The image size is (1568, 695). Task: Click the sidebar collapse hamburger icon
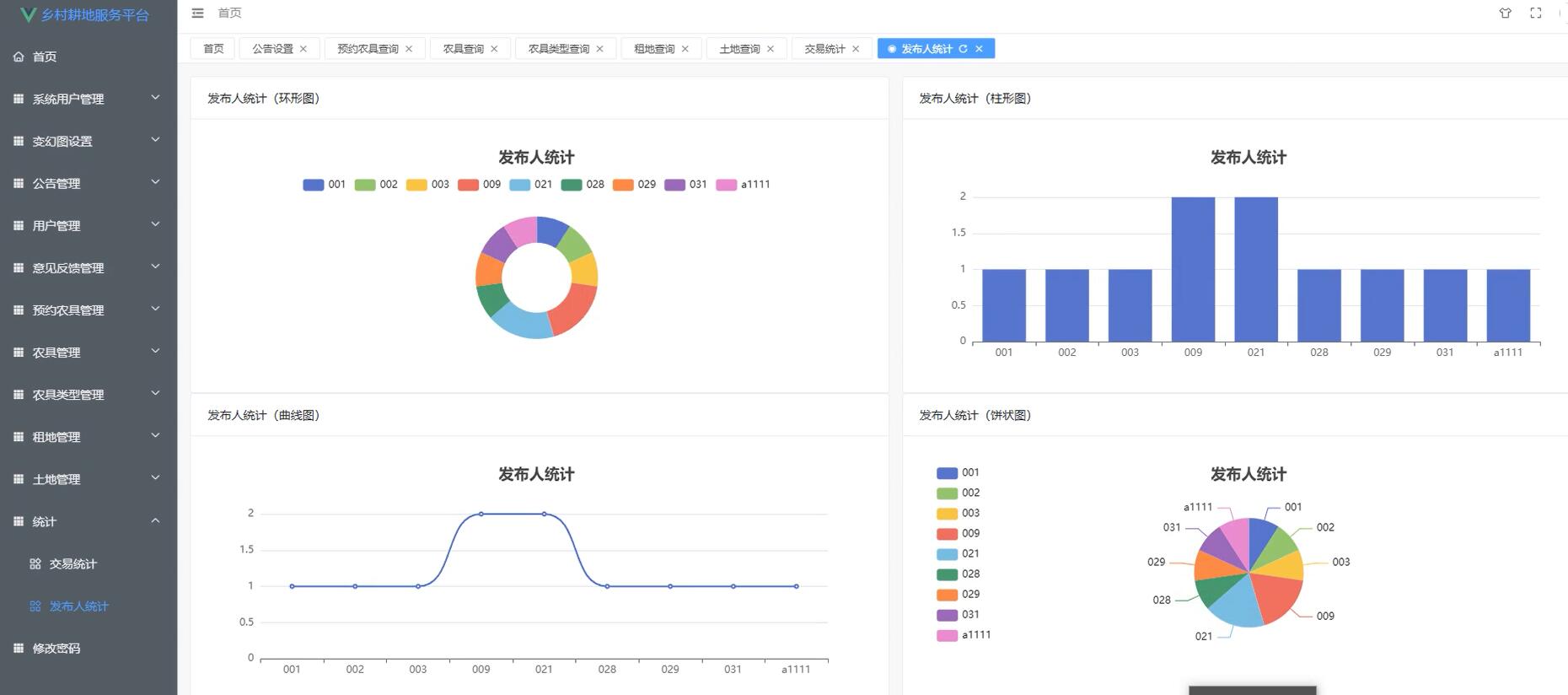(x=197, y=13)
